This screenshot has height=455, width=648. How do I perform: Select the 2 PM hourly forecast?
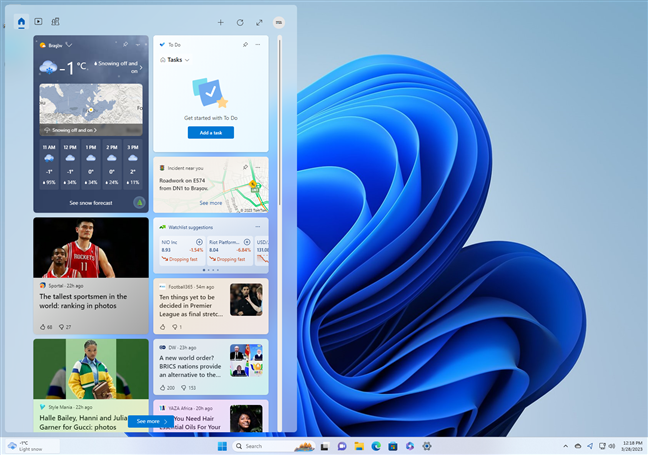[x=112, y=164]
